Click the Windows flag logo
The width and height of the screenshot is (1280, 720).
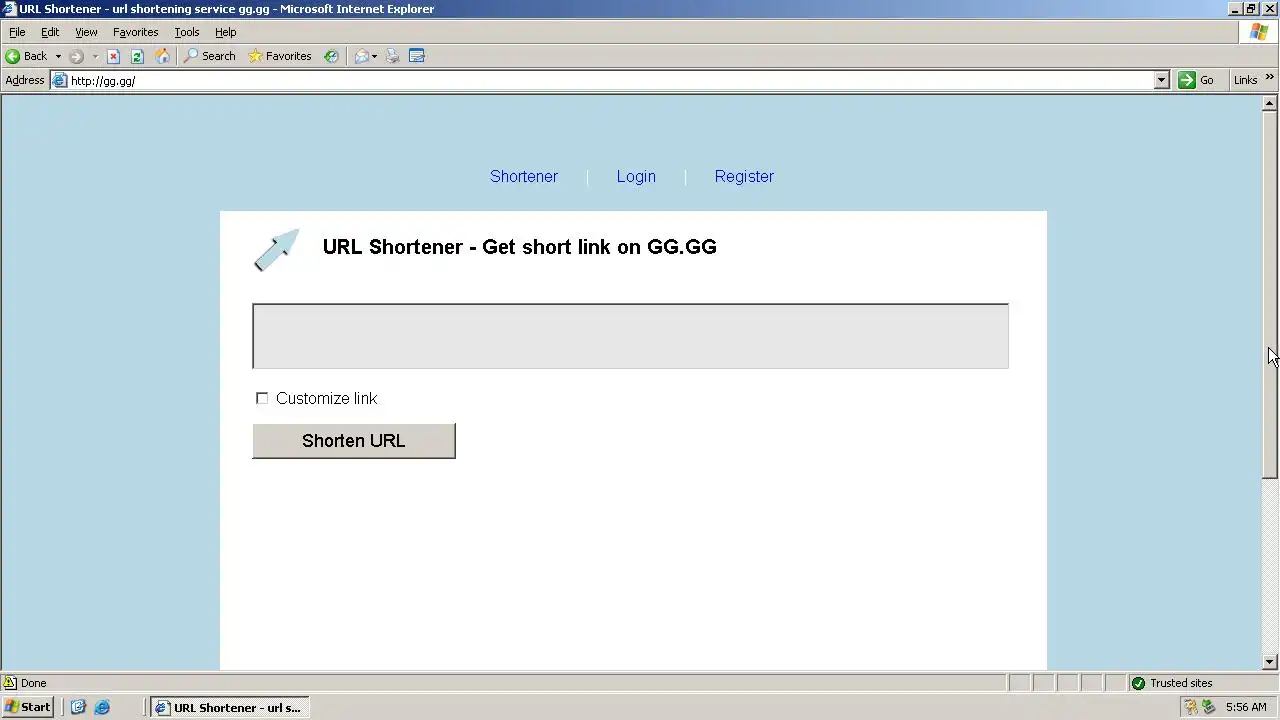(x=1259, y=32)
